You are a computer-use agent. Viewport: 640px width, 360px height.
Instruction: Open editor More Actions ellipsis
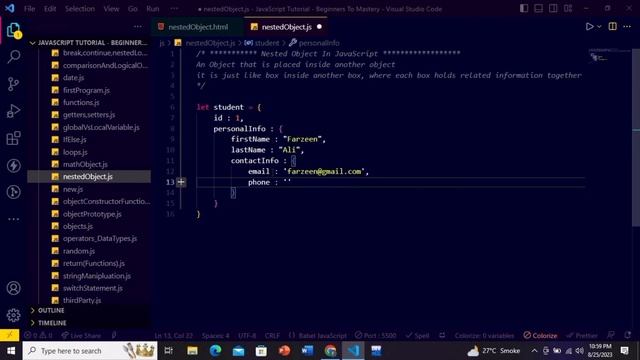tap(627, 27)
